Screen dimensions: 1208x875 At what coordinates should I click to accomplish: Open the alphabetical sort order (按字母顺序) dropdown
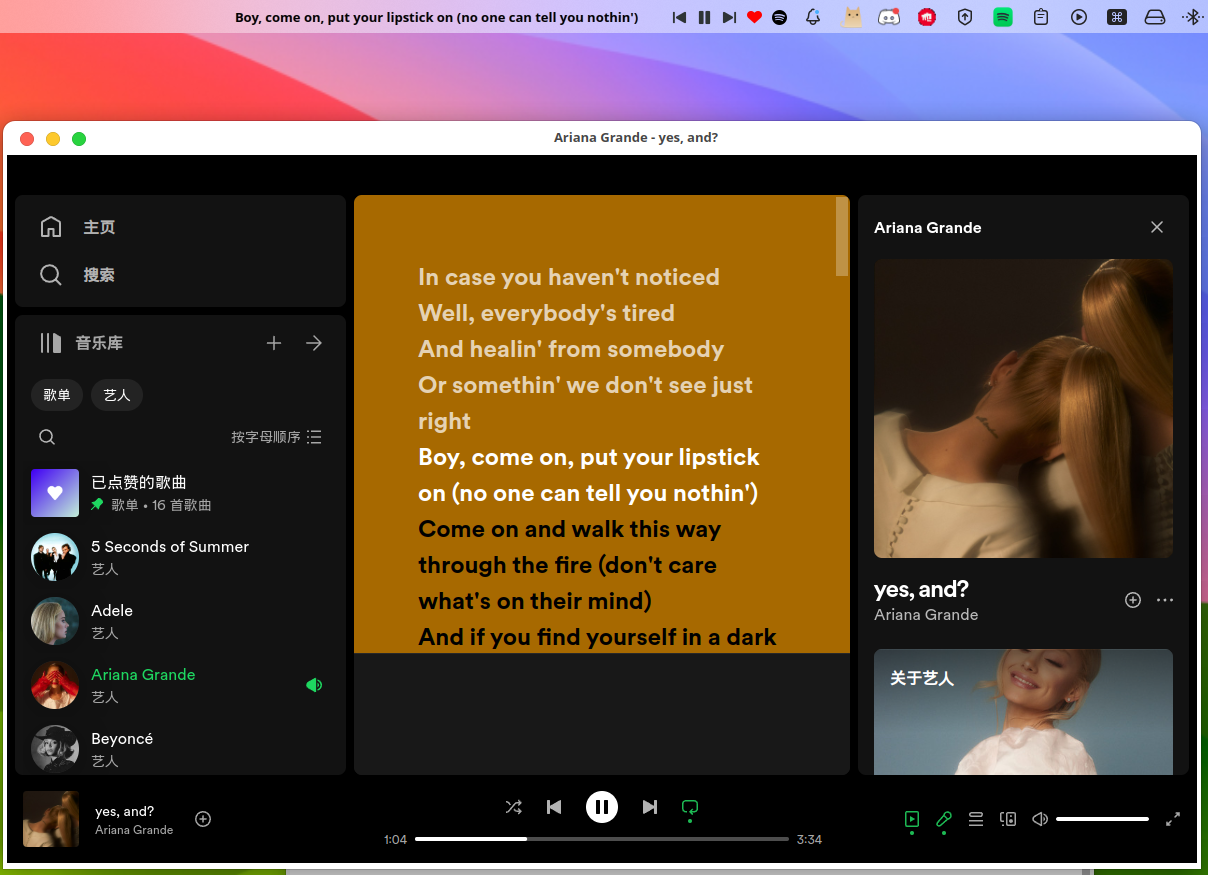276,437
